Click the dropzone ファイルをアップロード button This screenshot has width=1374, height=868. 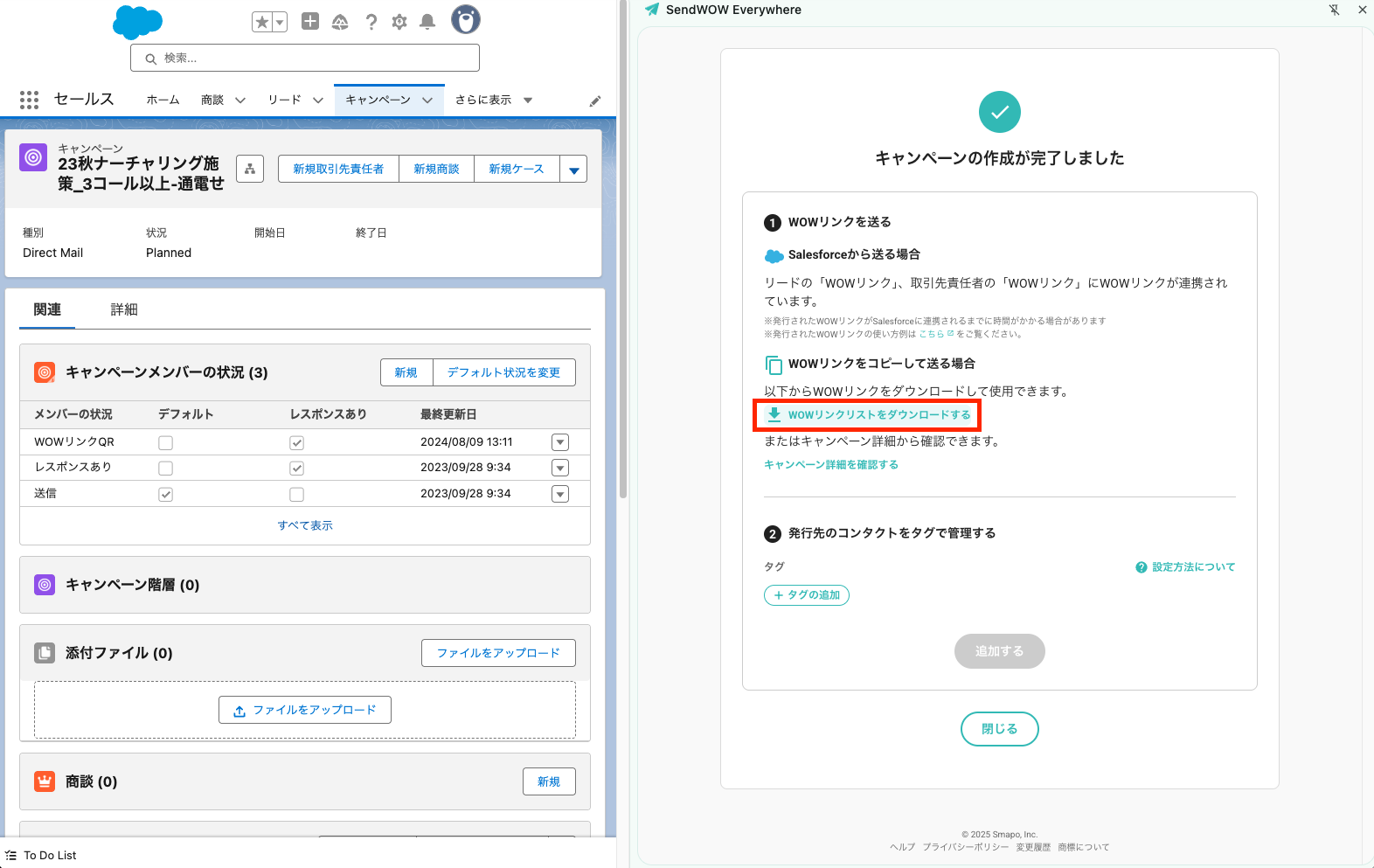pyautogui.click(x=305, y=710)
